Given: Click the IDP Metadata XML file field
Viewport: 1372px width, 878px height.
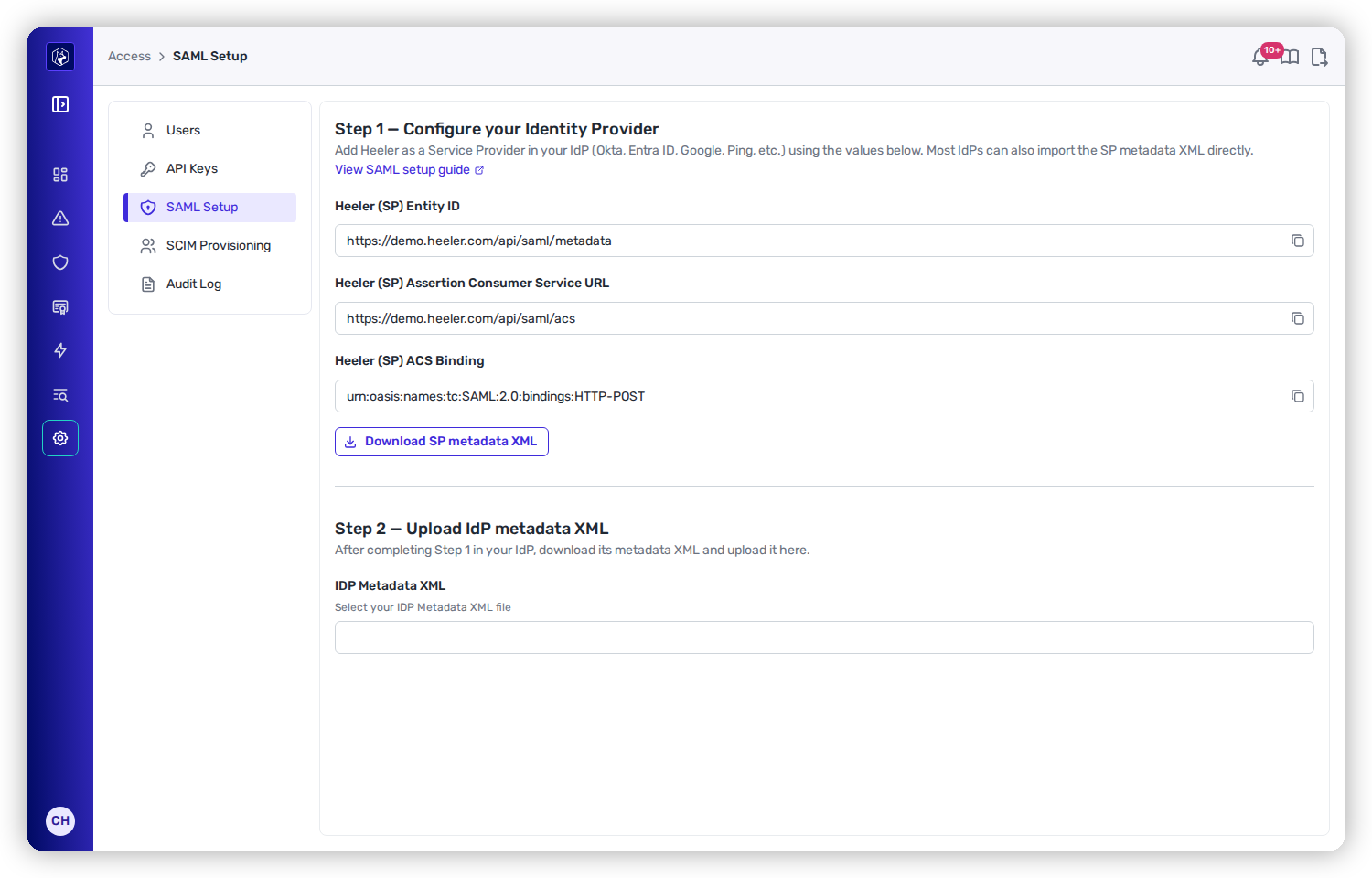Looking at the screenshot, I should tap(824, 637).
